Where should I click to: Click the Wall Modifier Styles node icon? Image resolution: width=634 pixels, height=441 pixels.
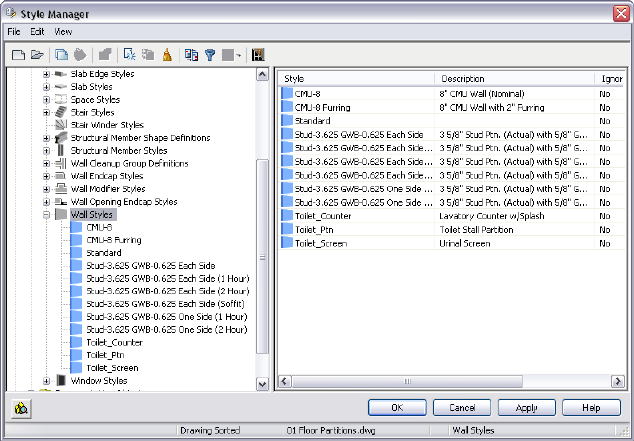(x=61, y=188)
